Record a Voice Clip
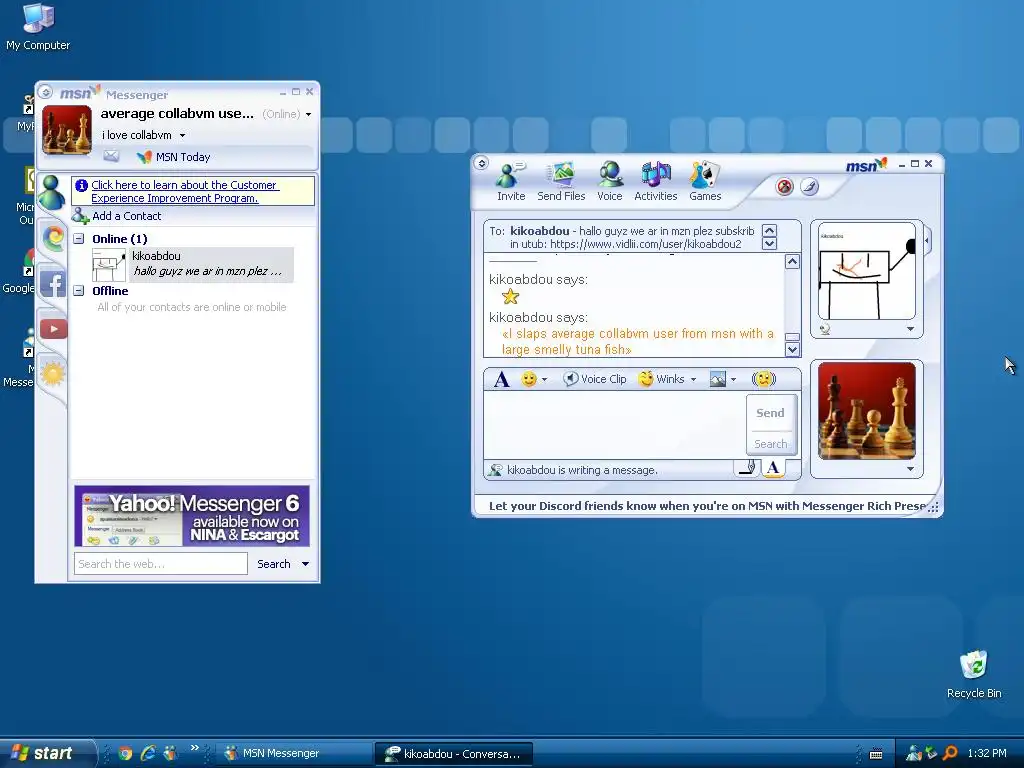1024x768 pixels. click(x=595, y=379)
